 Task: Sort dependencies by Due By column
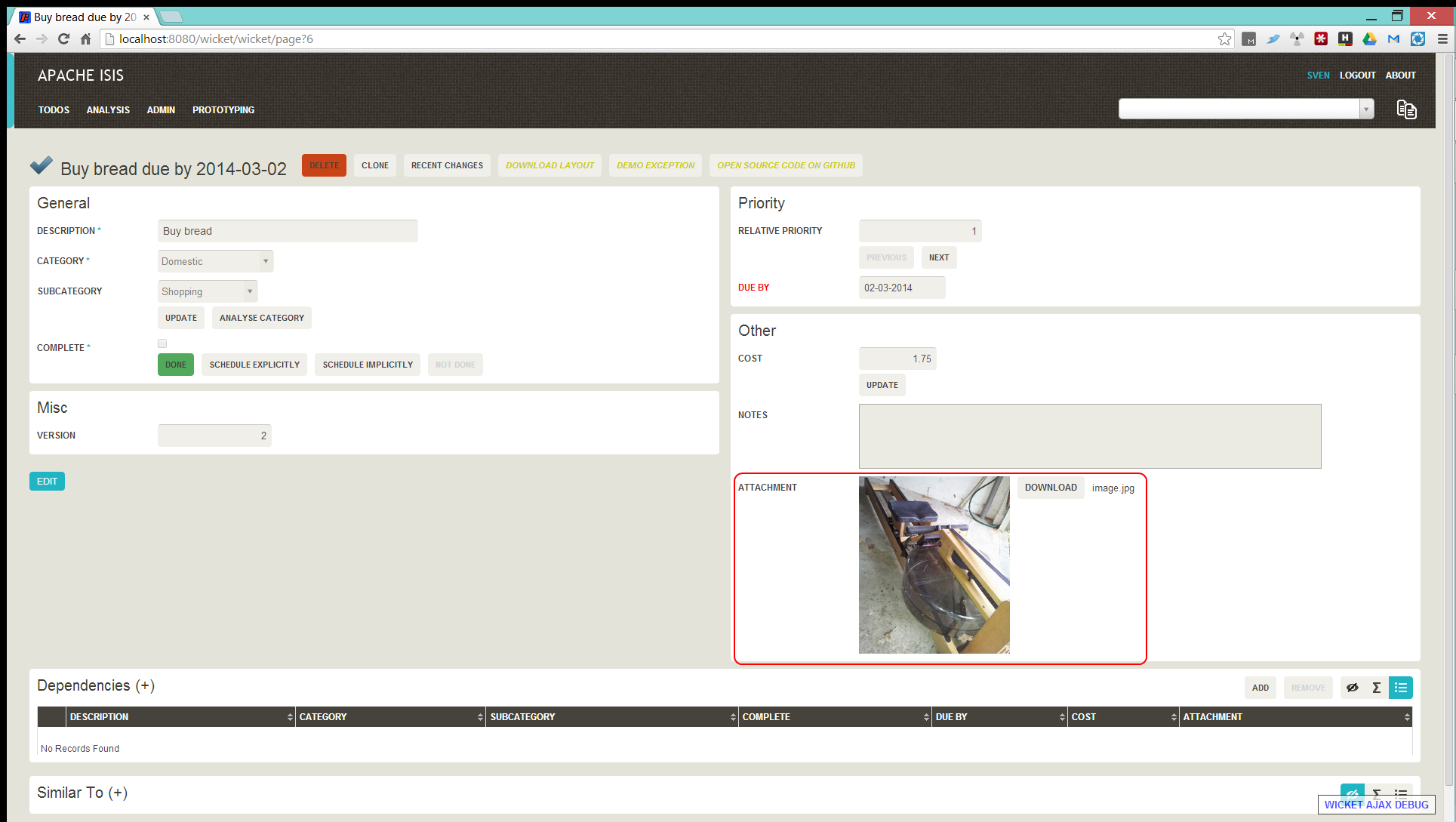[999, 717]
